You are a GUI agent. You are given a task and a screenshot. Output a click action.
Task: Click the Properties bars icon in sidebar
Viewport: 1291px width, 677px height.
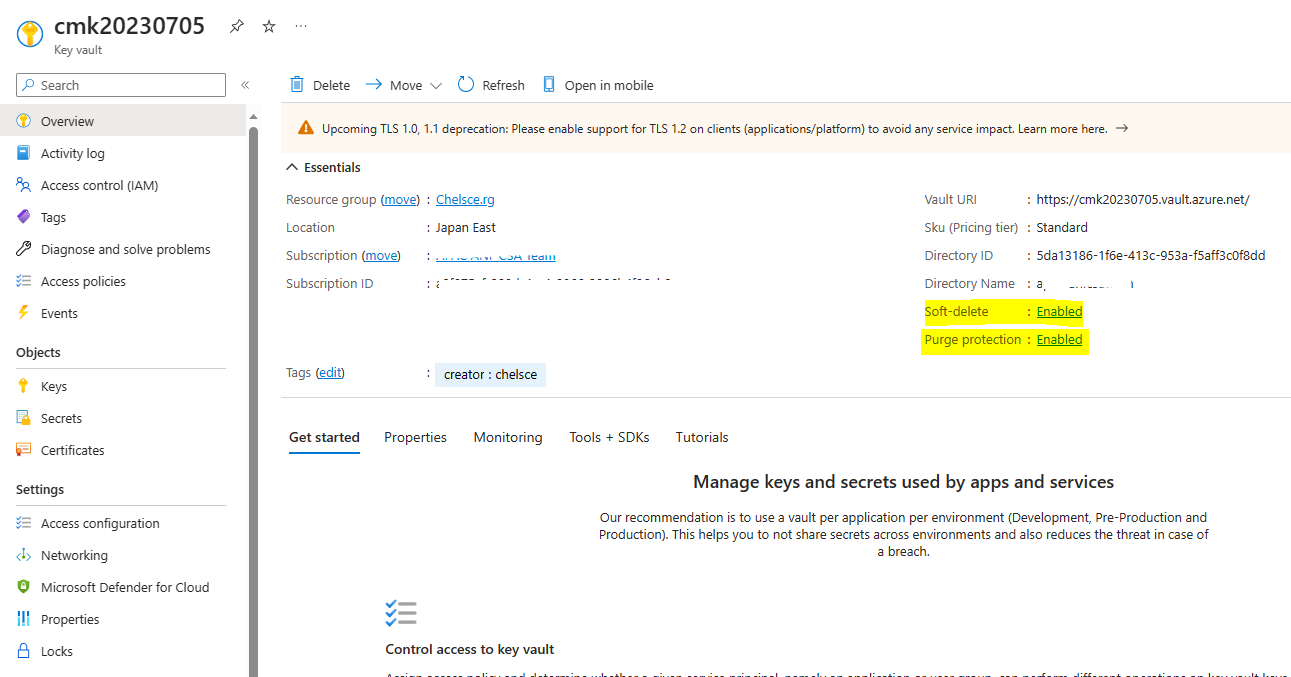pos(24,619)
